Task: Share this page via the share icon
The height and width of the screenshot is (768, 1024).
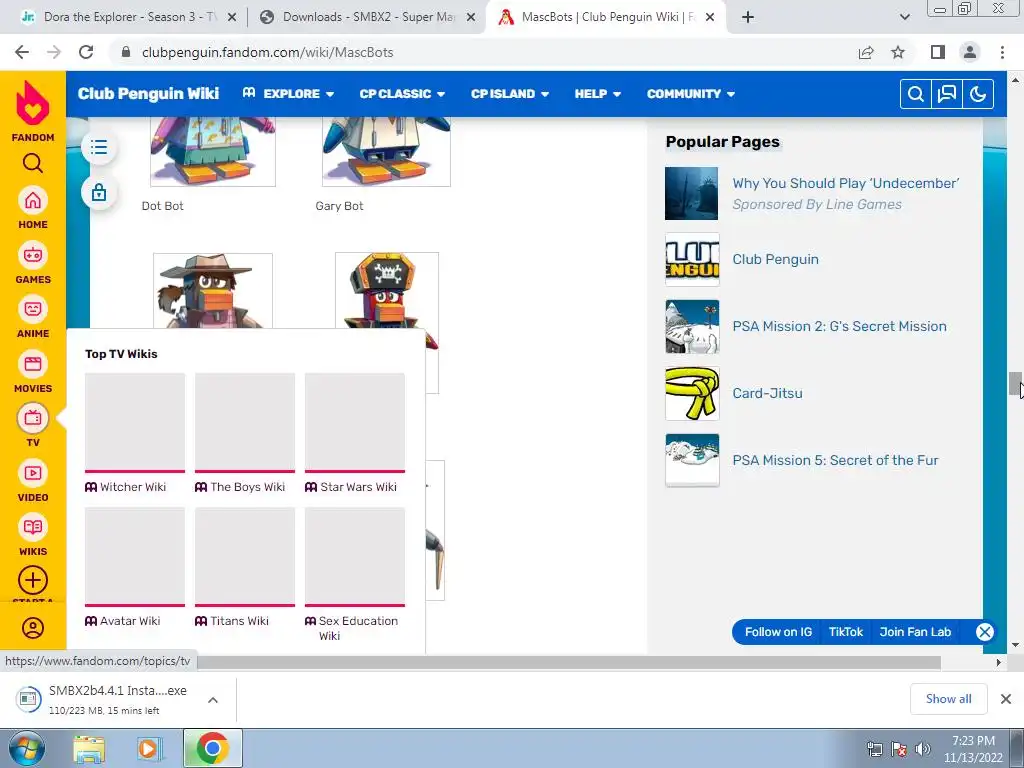Action: click(x=866, y=52)
